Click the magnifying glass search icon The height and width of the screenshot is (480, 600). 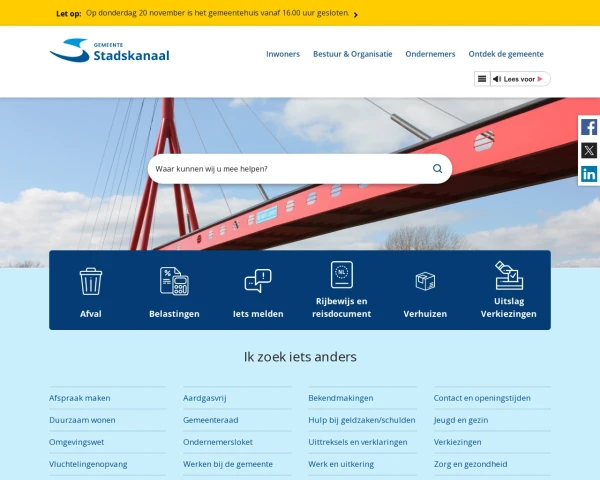437,169
